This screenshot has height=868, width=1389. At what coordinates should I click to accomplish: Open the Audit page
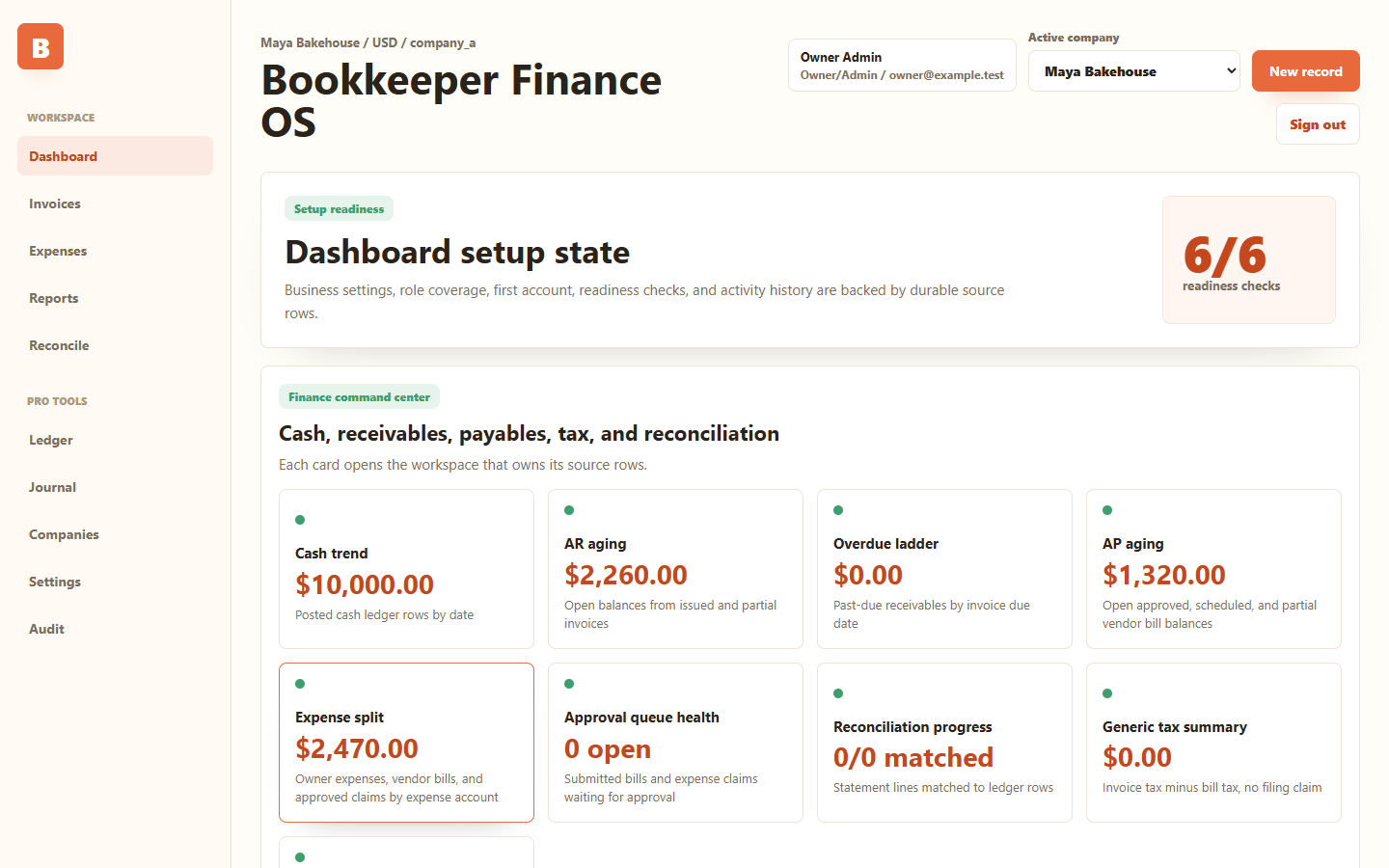(115, 629)
